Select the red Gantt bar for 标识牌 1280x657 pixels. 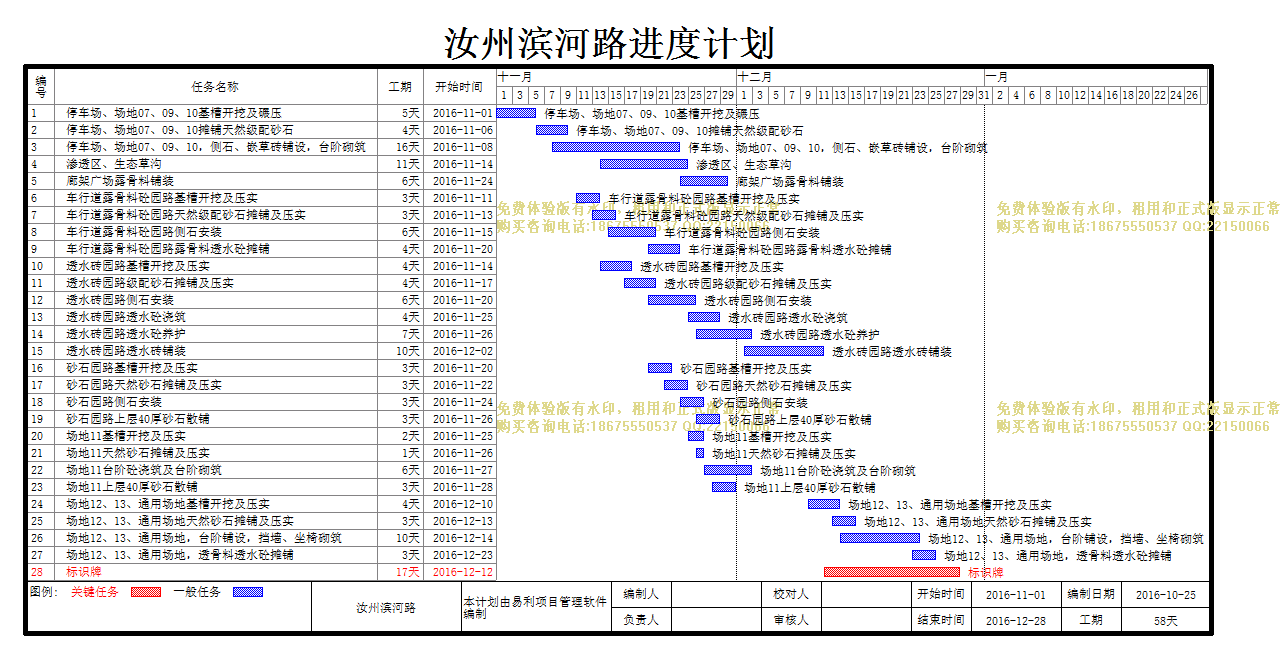(x=892, y=572)
